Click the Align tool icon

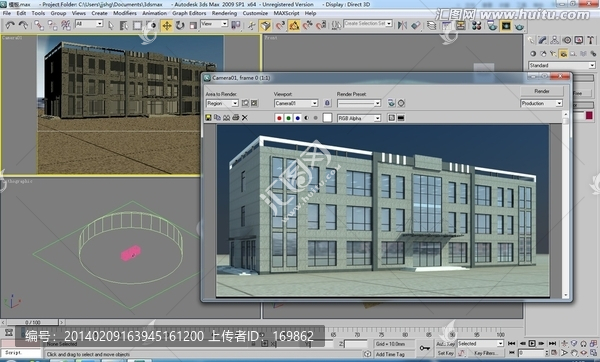pos(416,26)
